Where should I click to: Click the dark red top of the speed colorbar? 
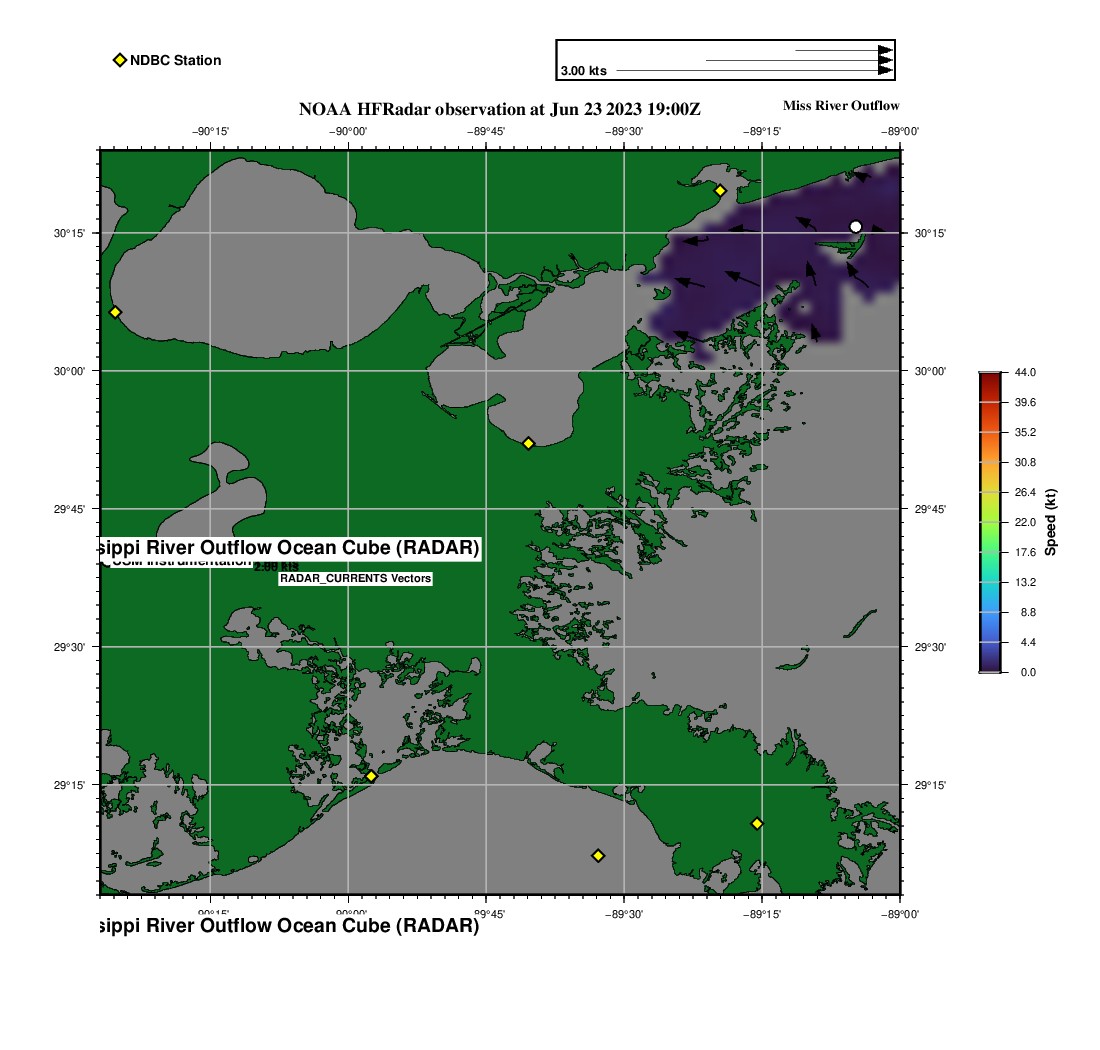pyautogui.click(x=989, y=378)
